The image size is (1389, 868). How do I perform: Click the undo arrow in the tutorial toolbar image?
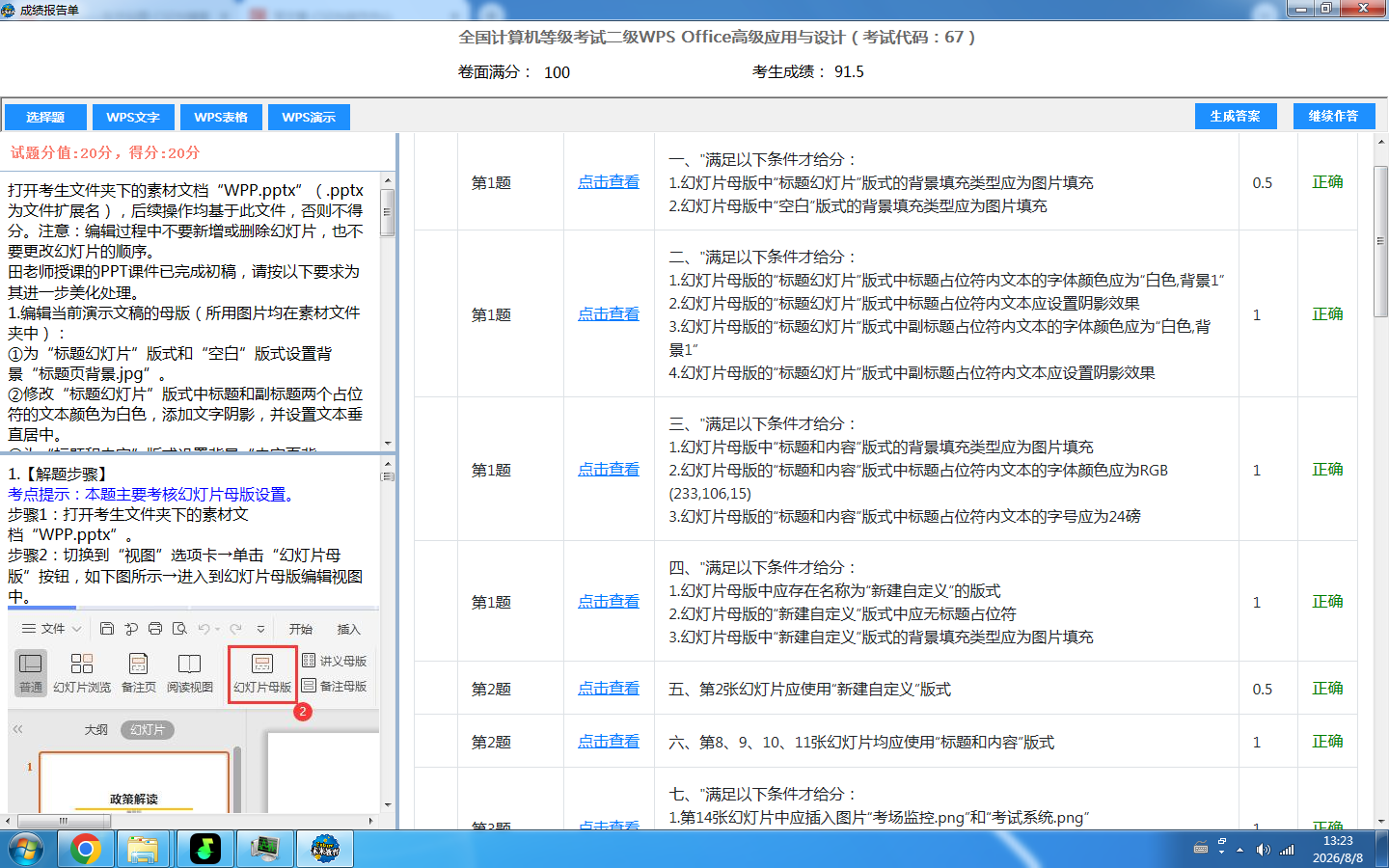click(x=204, y=629)
